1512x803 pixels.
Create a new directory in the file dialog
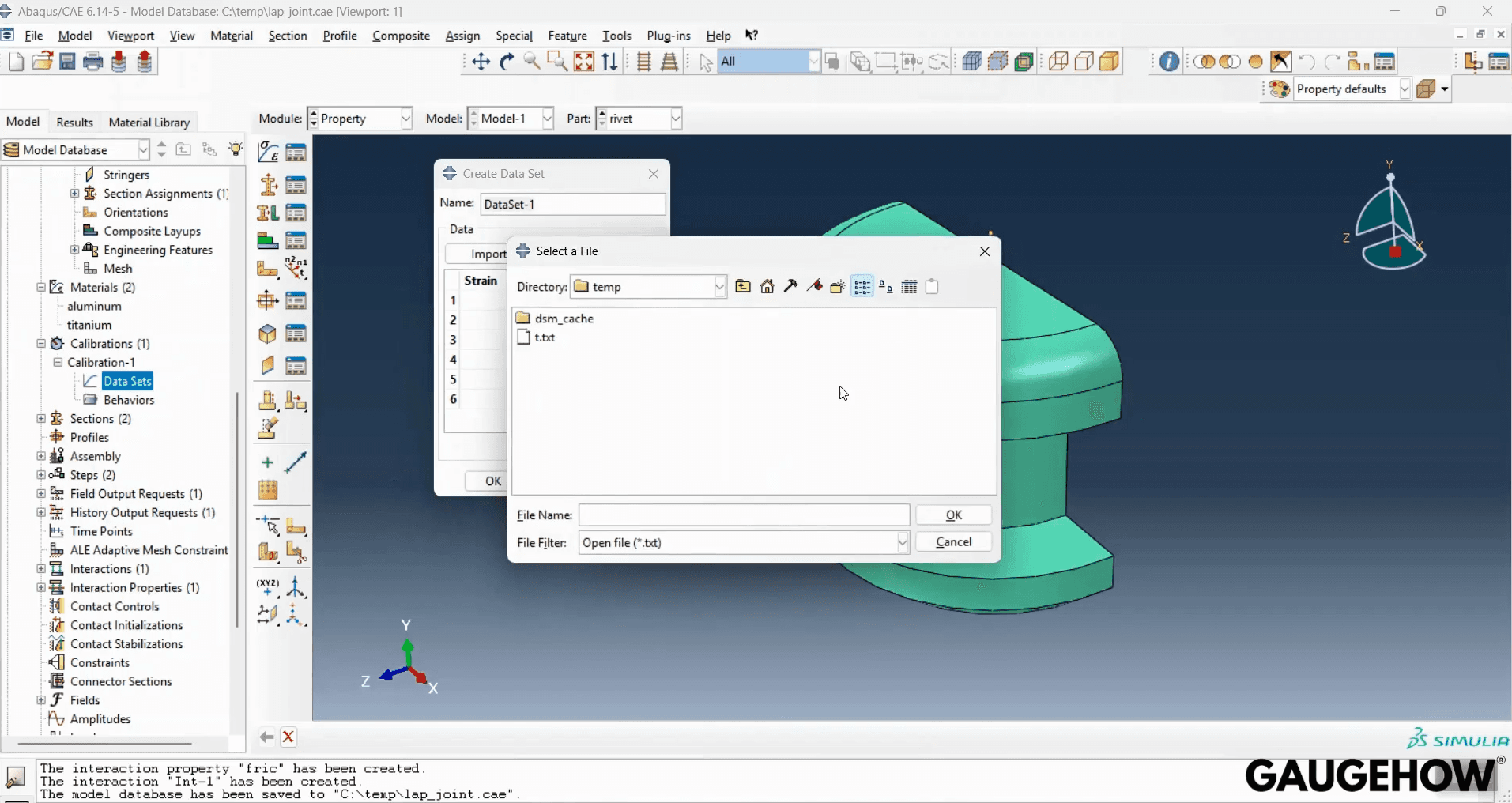click(x=837, y=286)
